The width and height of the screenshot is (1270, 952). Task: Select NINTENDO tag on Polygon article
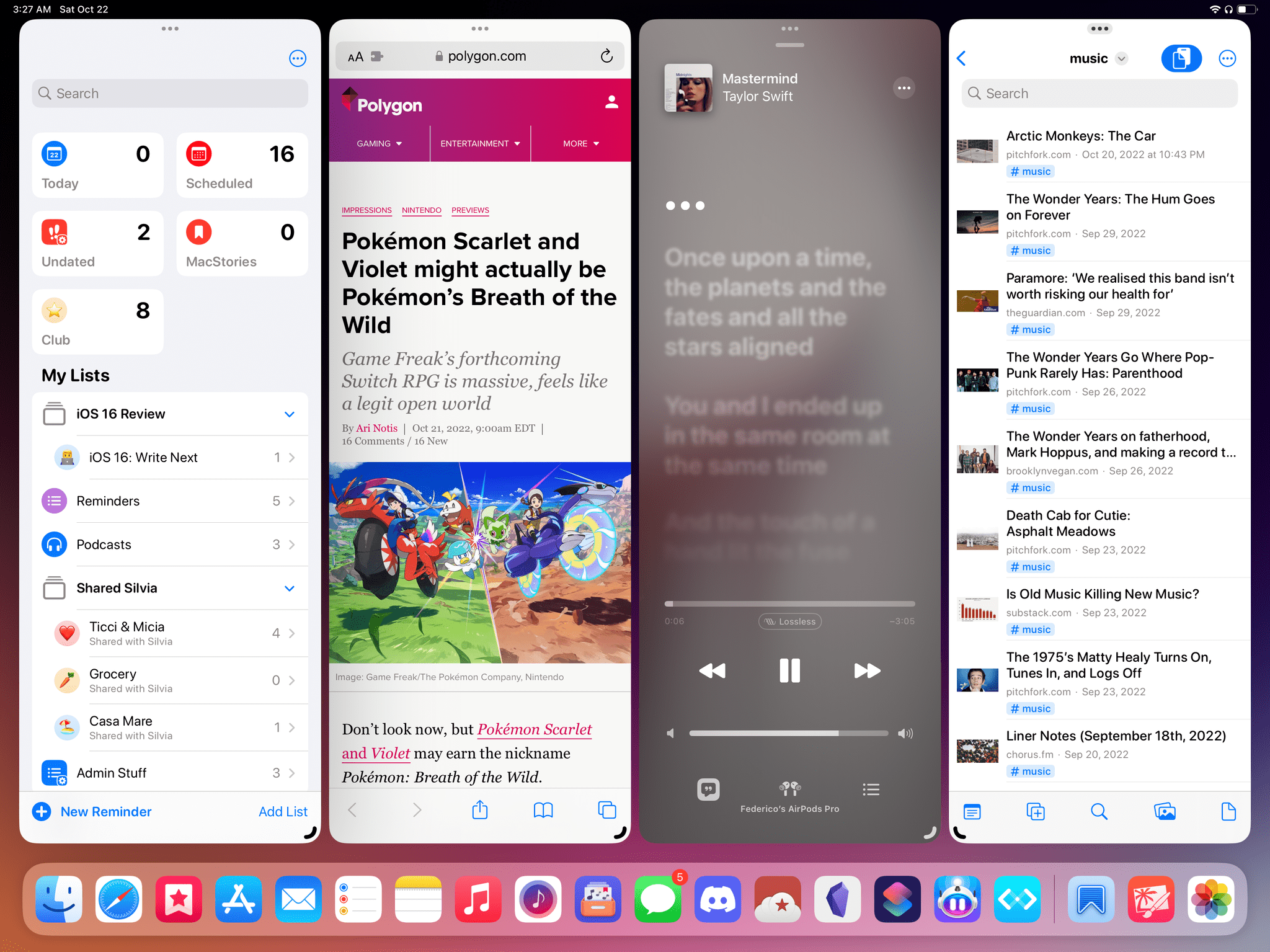point(420,211)
